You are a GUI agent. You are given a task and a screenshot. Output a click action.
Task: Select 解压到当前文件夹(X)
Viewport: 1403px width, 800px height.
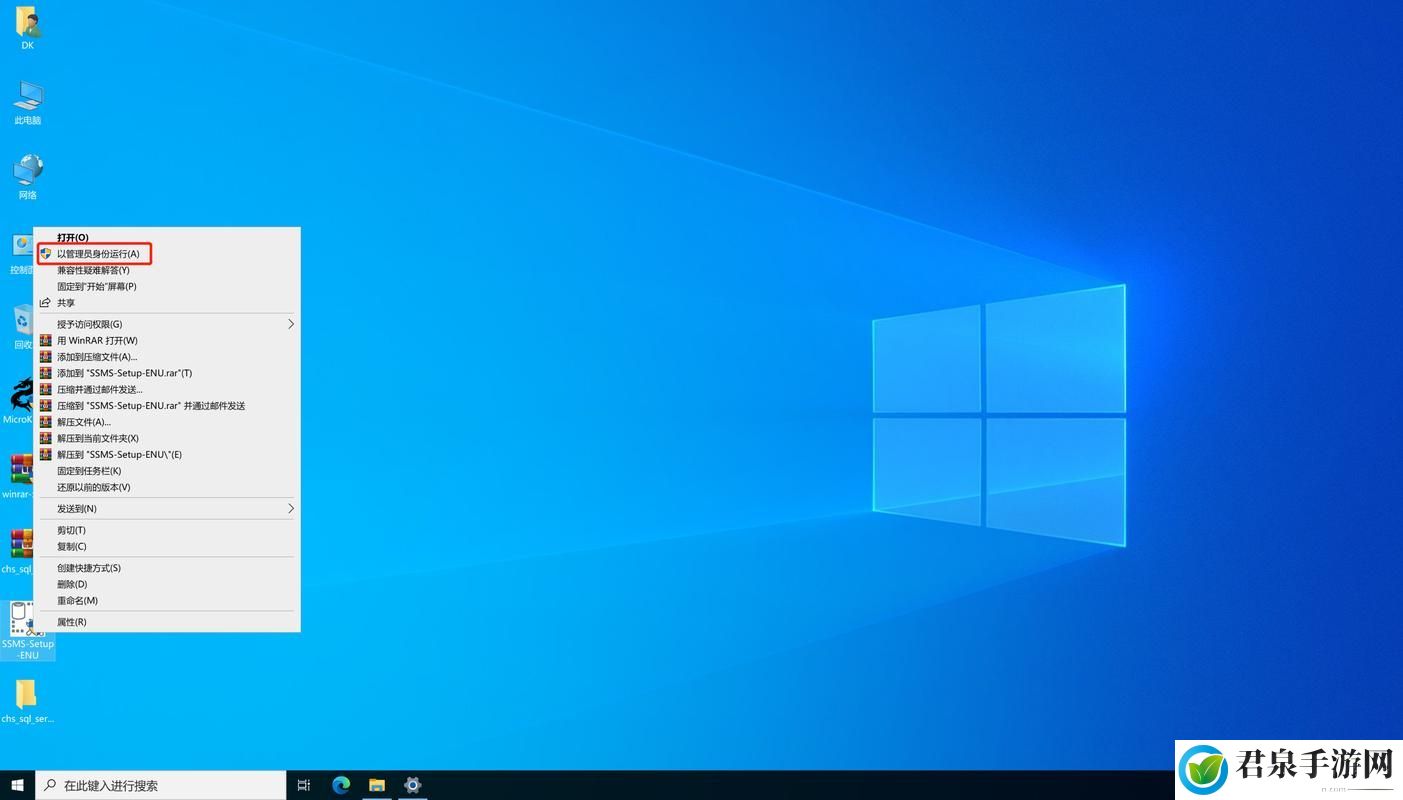click(167, 438)
